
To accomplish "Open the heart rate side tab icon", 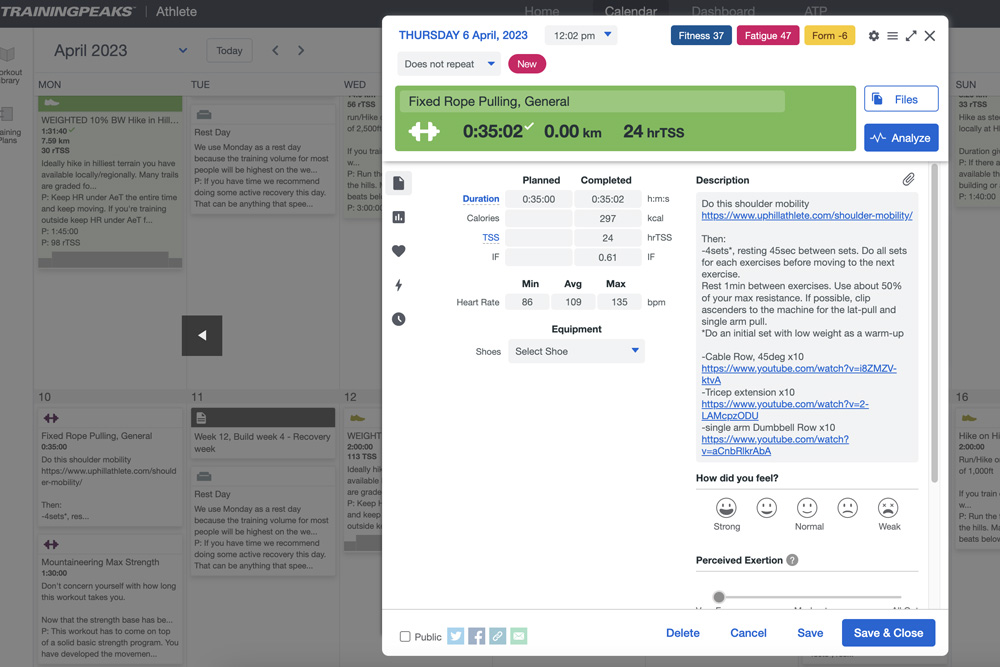I will (x=399, y=251).
